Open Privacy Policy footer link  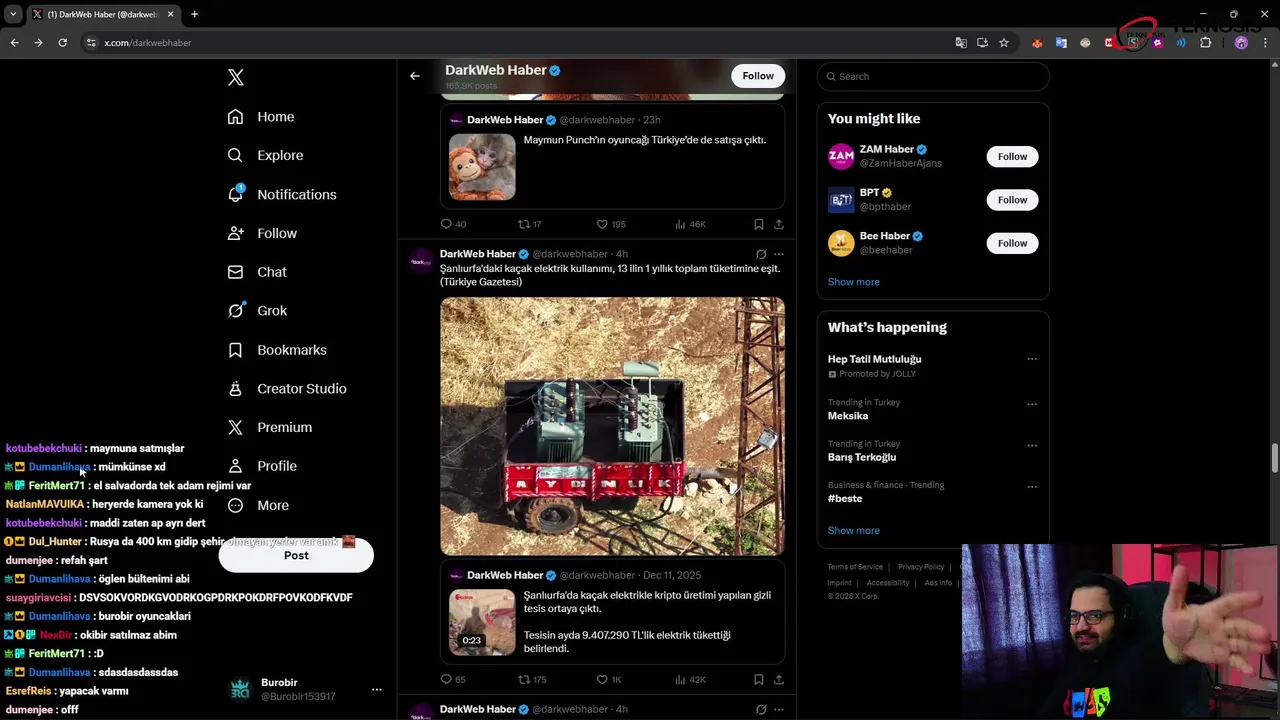(x=921, y=567)
